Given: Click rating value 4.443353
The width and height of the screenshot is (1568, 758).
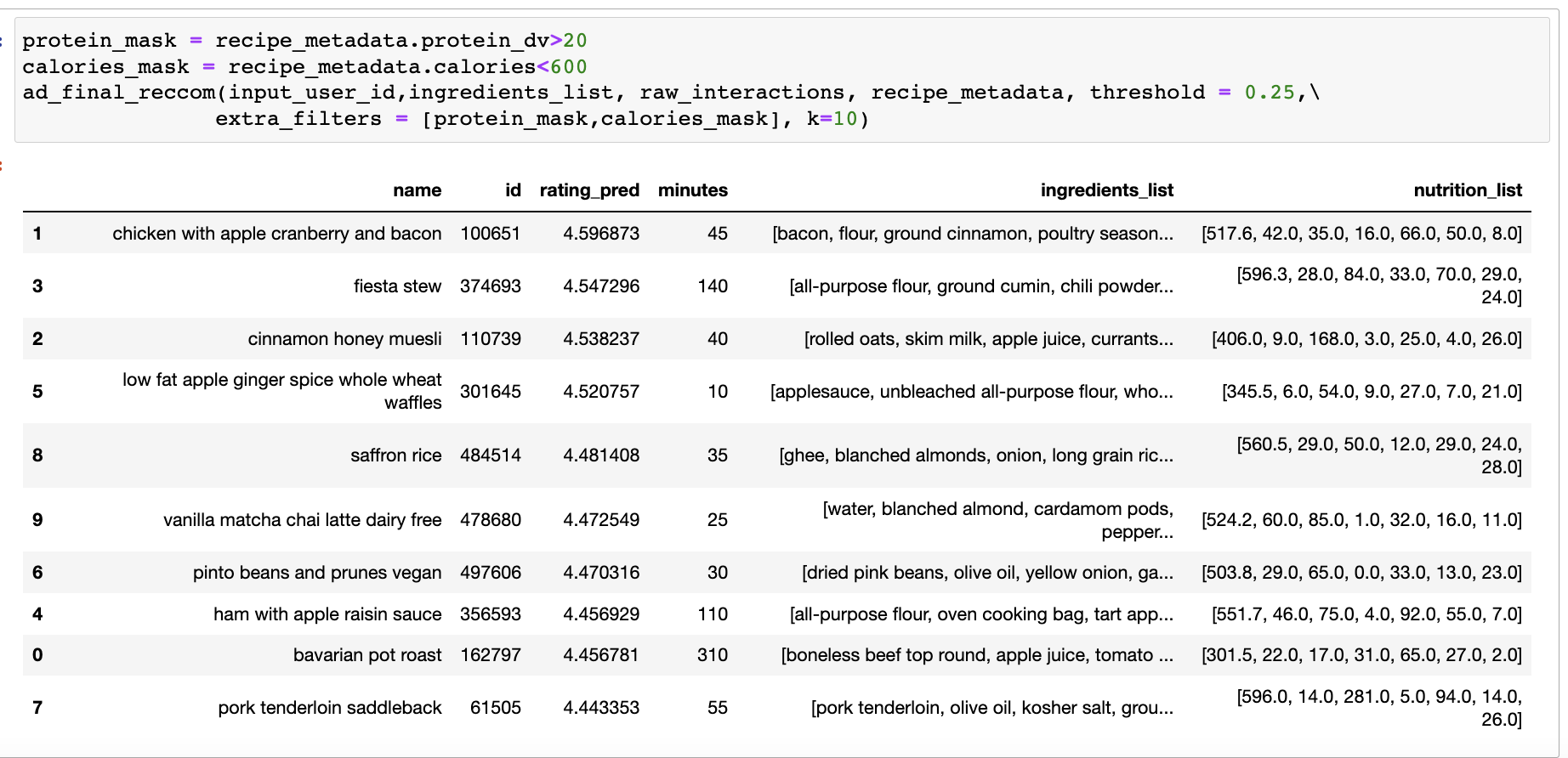Looking at the screenshot, I should 601,708.
